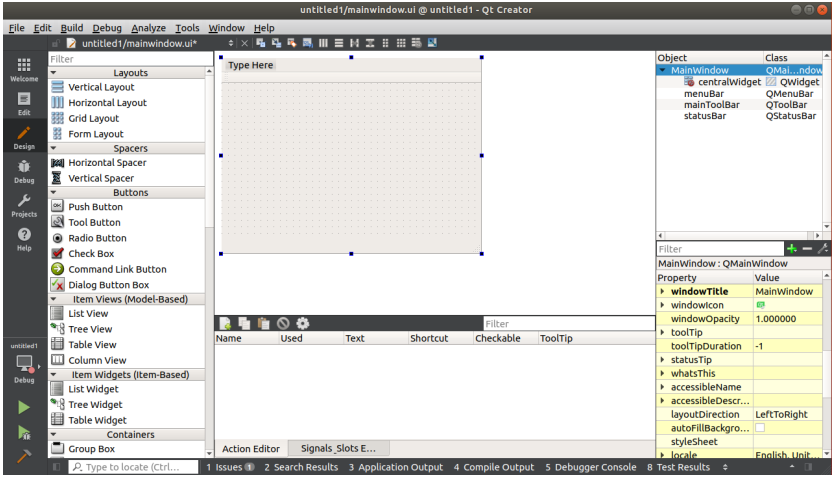
Task: Open the Analyze menu
Action: pos(148,28)
